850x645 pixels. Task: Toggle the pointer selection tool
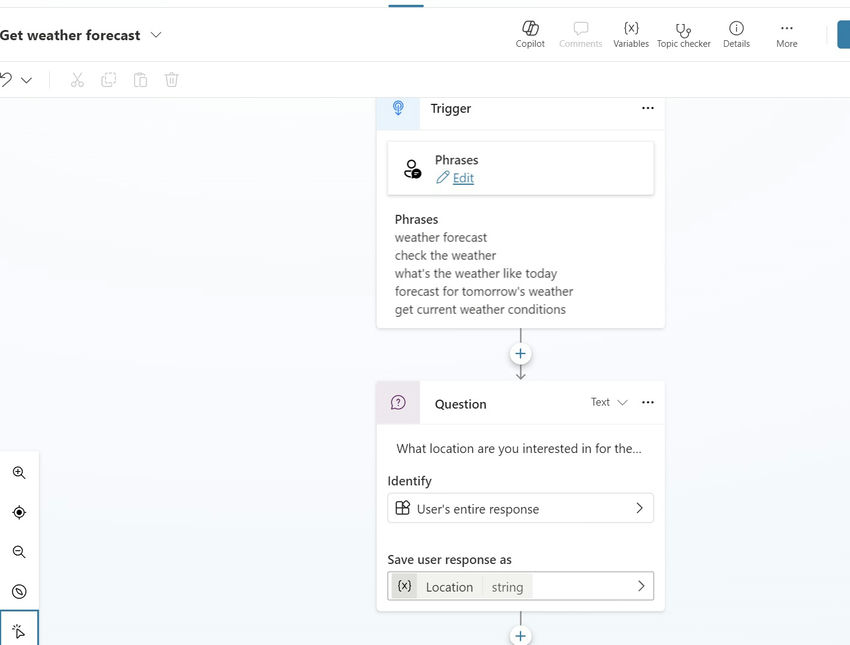point(19,630)
